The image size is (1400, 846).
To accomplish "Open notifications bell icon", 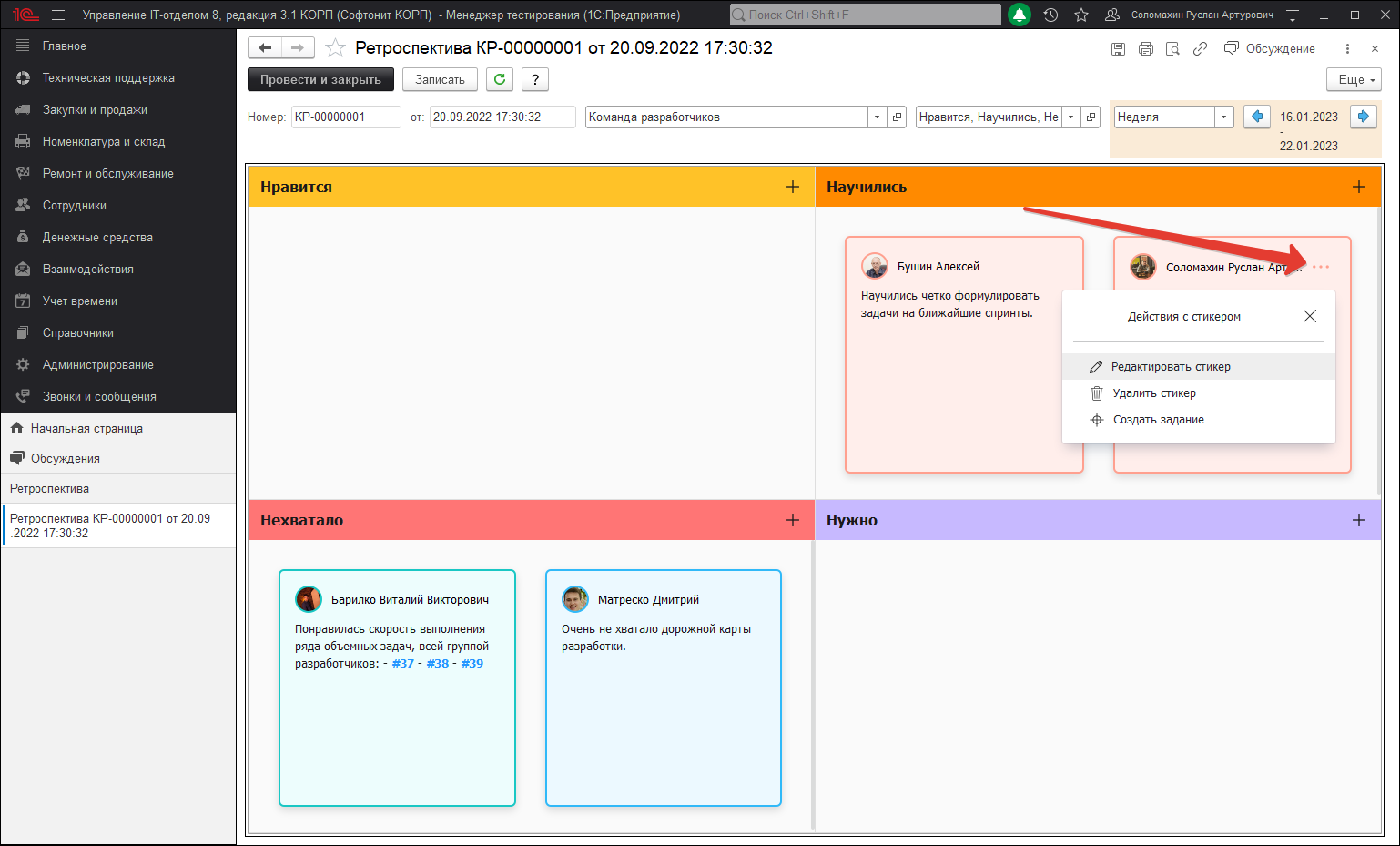I will tap(1020, 15).
